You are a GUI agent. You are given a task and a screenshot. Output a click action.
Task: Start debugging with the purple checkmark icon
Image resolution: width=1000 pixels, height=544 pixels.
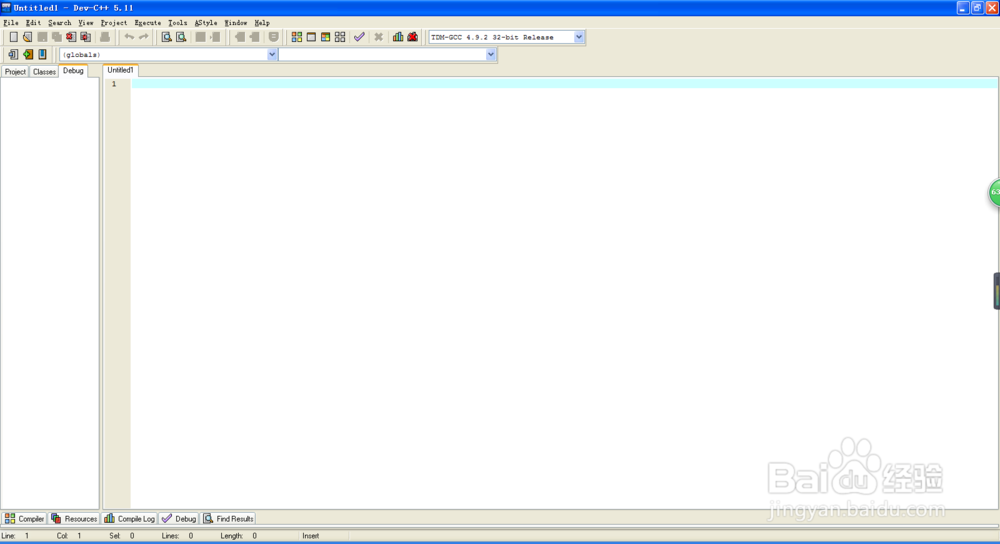(x=359, y=37)
